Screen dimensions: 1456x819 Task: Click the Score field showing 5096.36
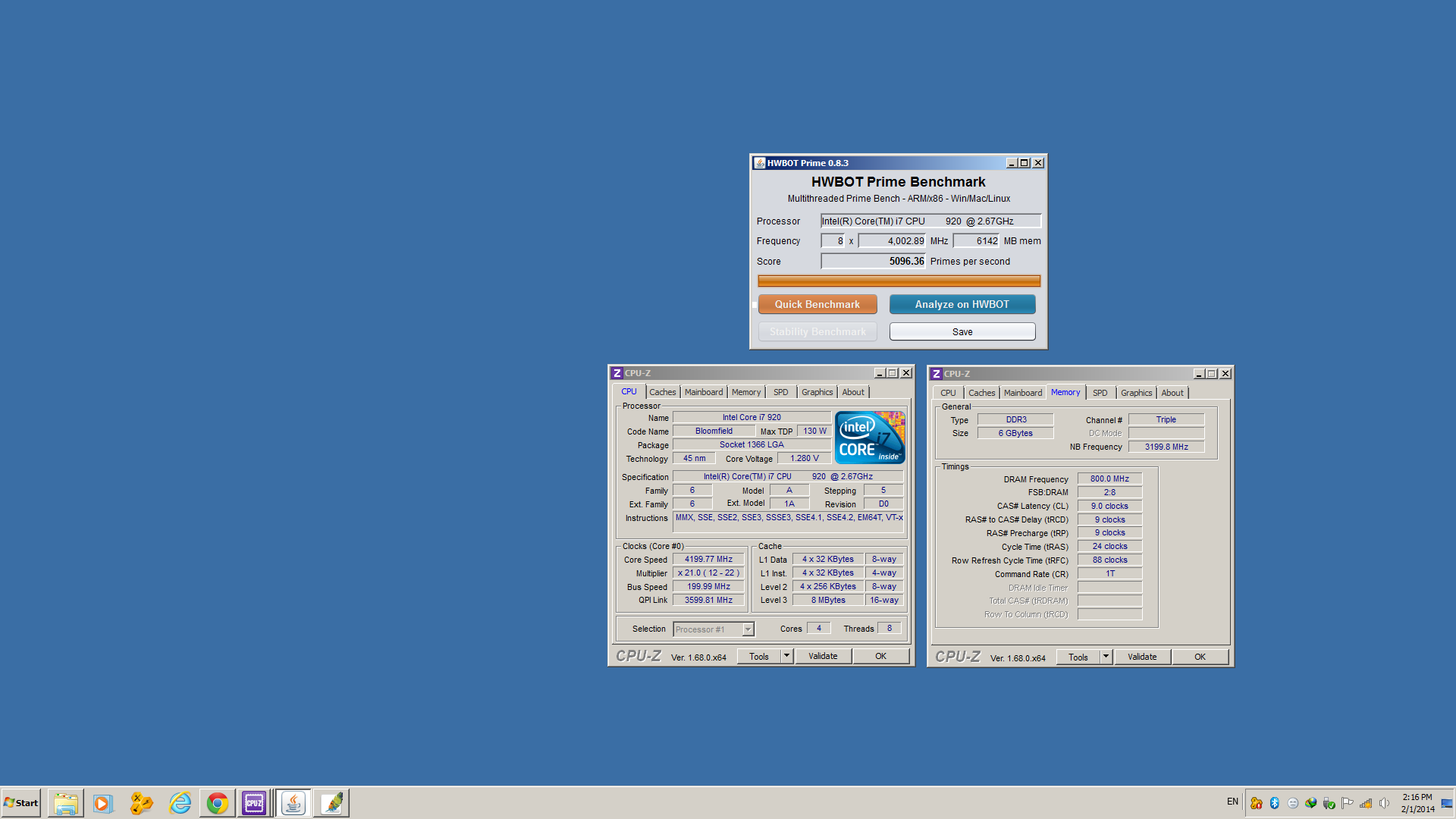click(873, 261)
